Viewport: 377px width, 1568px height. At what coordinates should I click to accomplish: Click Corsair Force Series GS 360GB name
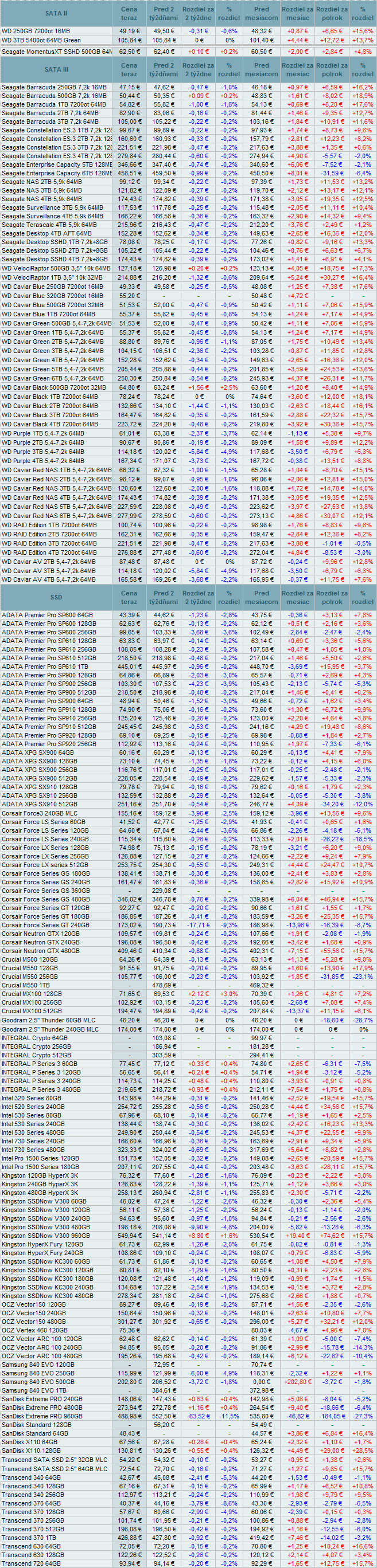click(46, 890)
